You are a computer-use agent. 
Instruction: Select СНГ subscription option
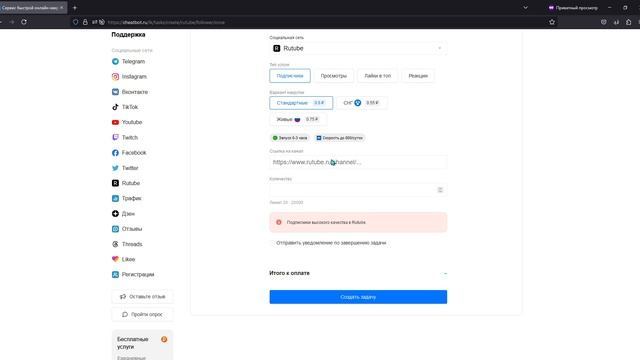361,103
